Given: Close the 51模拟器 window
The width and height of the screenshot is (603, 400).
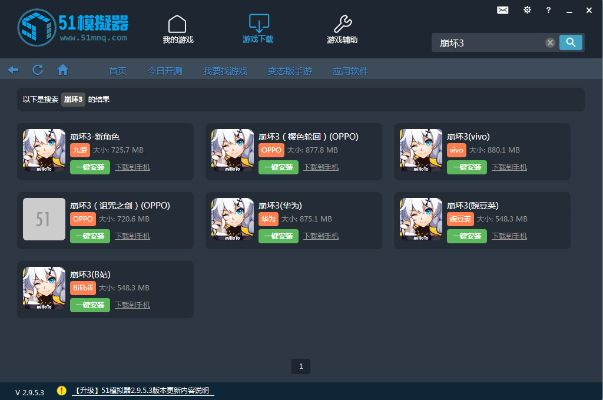Looking at the screenshot, I should (589, 10).
